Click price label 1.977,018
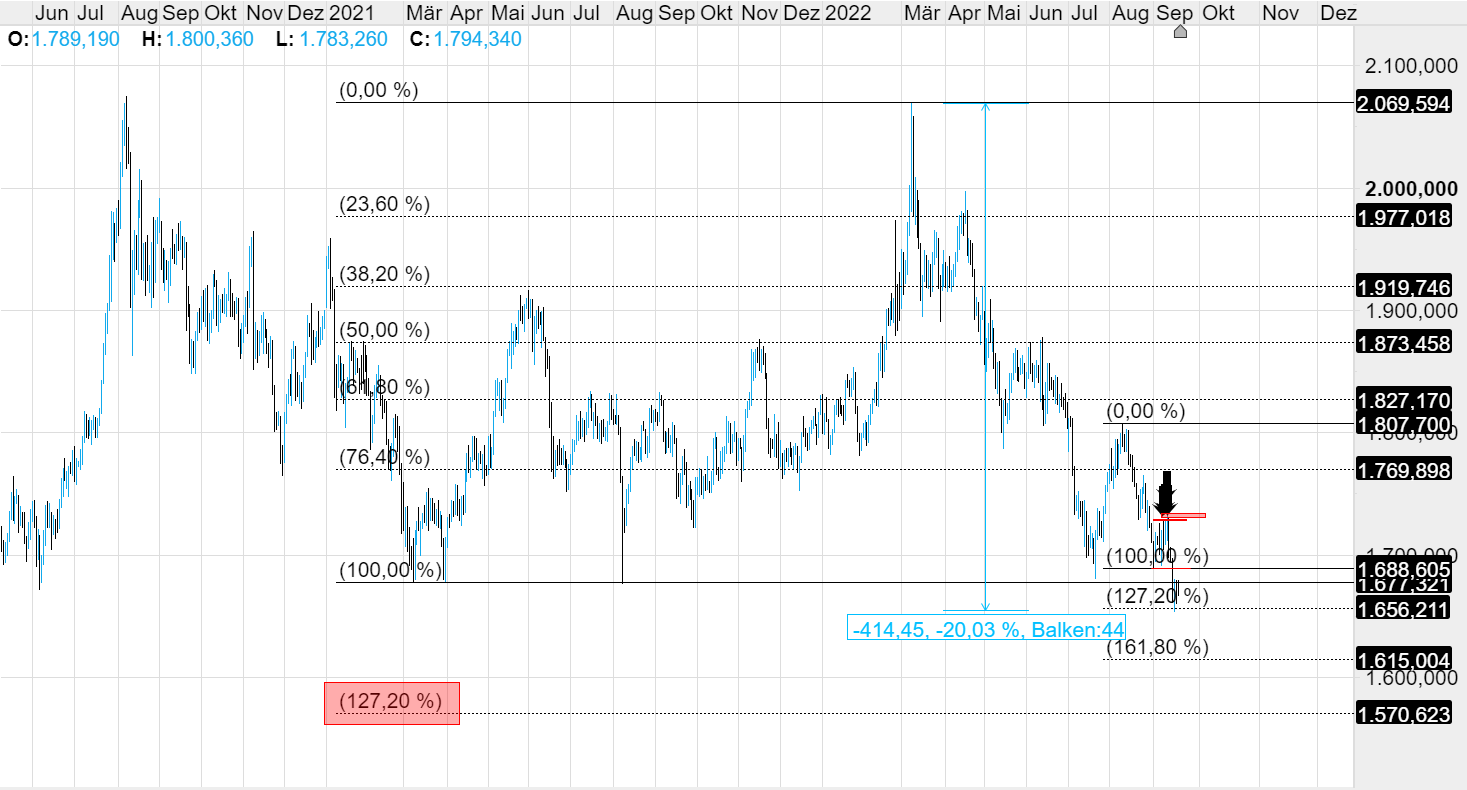Viewport: 1467px width, 790px height. pyautogui.click(x=1403, y=216)
